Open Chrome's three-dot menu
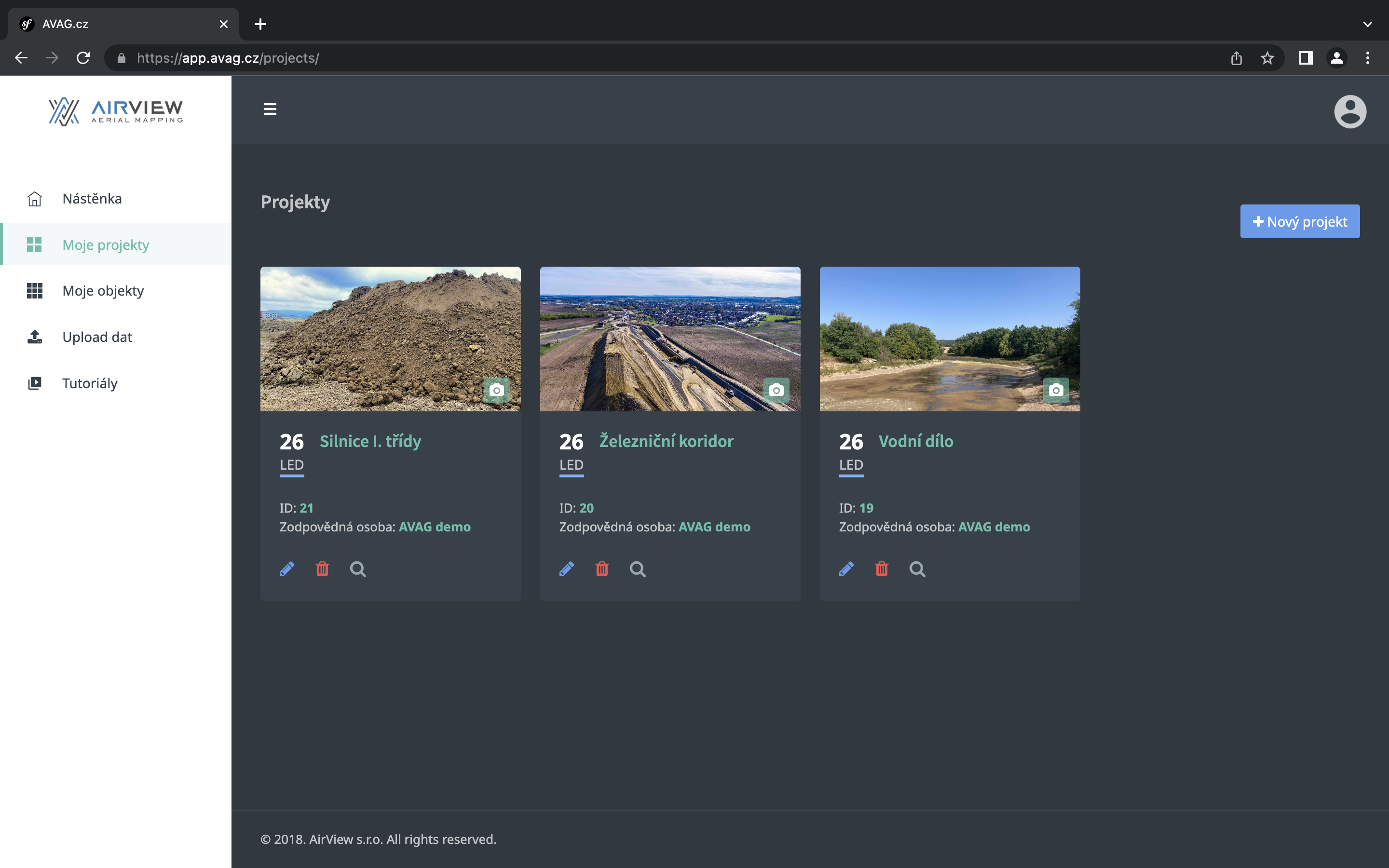 point(1367,58)
